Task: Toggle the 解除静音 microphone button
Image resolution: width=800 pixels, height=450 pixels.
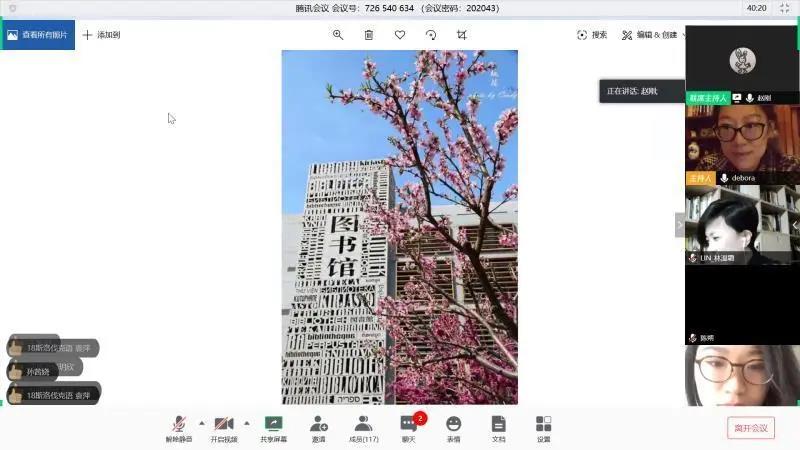Action: coord(179,427)
